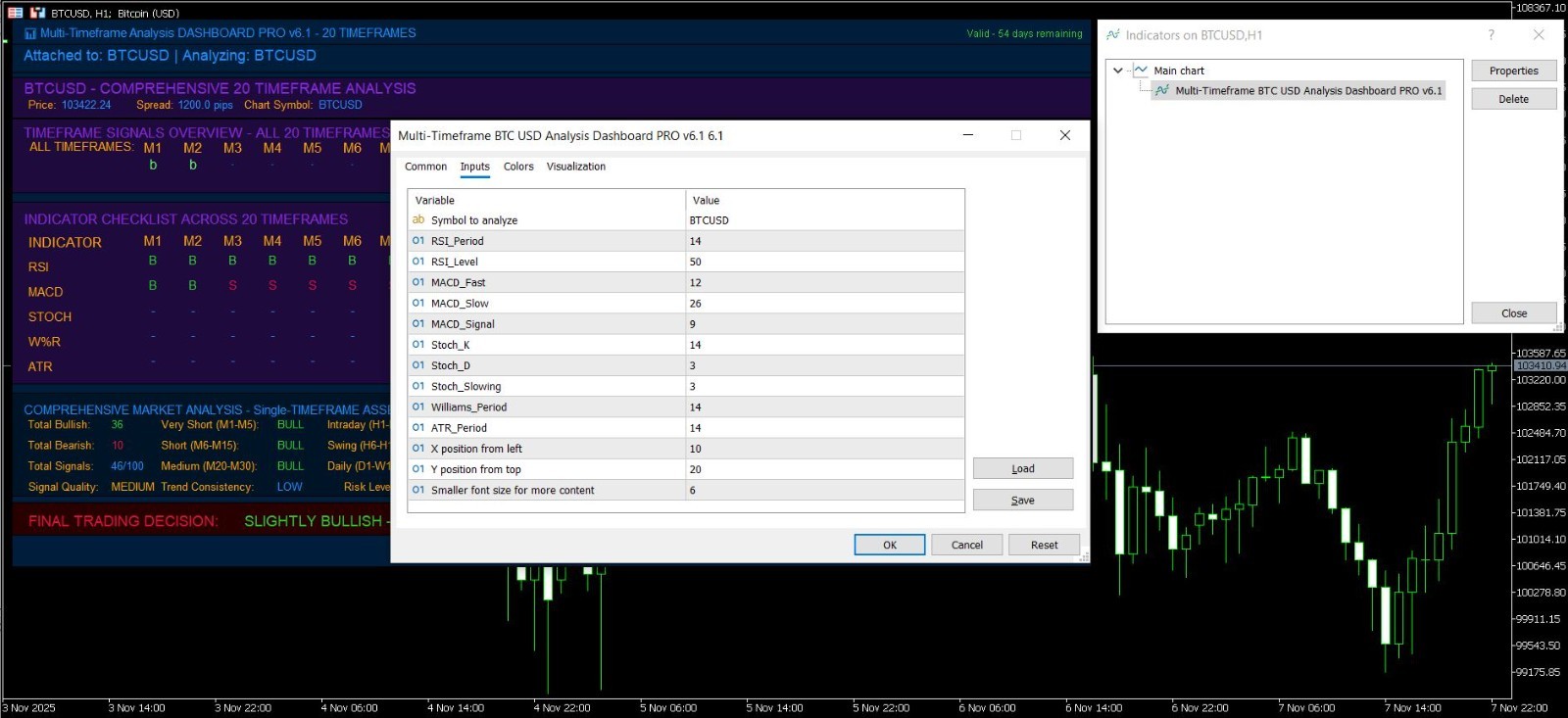The image size is (1568, 718).
Task: Load an inputs preset file
Action: point(1023,468)
